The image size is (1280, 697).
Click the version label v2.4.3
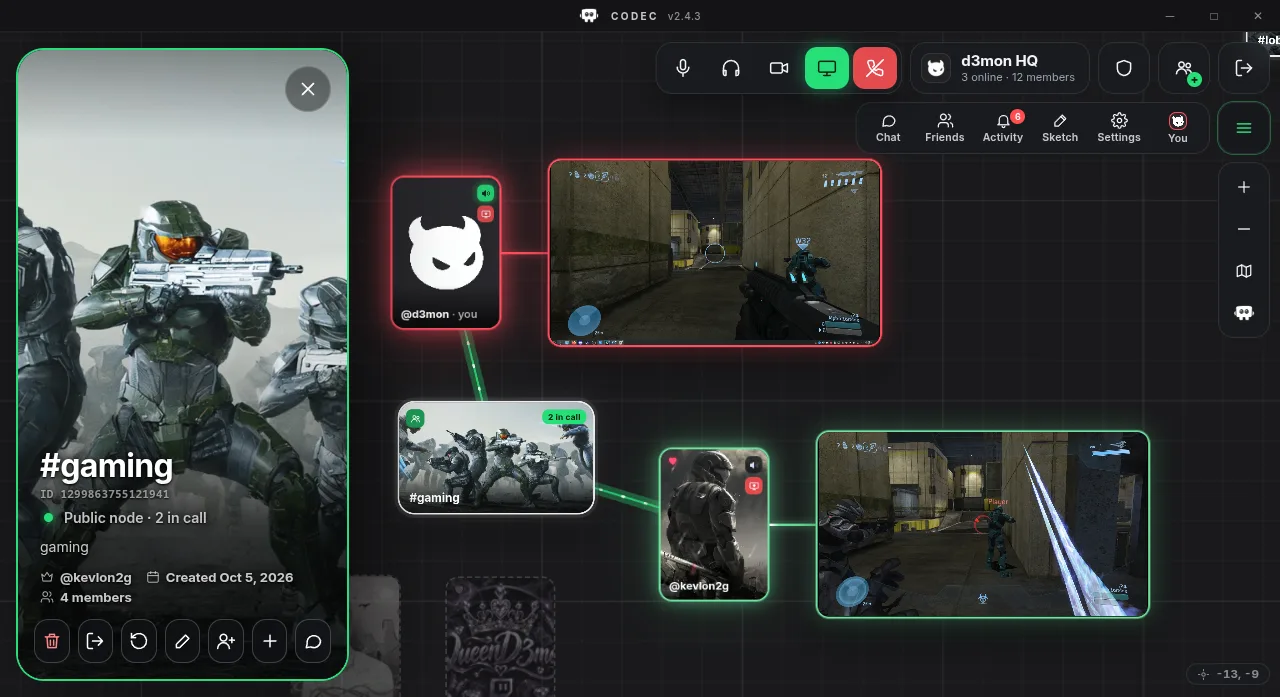(x=684, y=16)
